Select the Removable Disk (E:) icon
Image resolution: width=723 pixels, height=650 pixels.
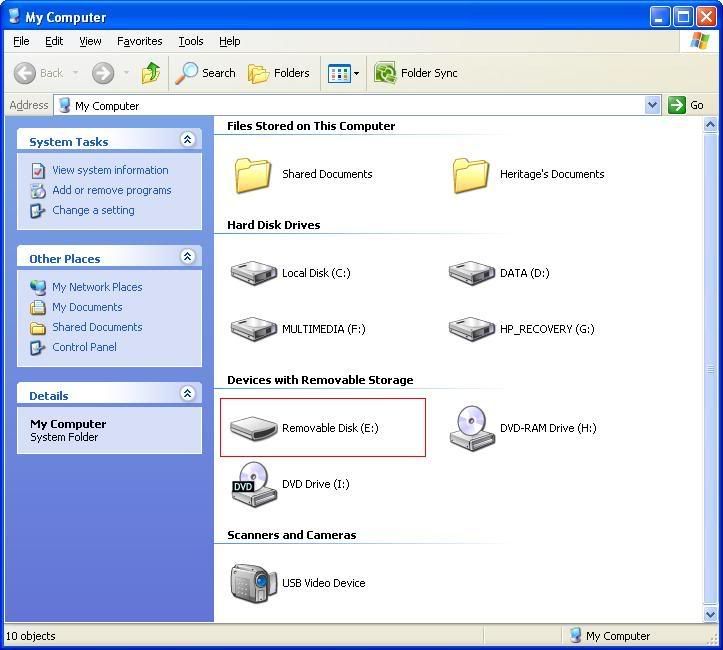pyautogui.click(x=253, y=428)
